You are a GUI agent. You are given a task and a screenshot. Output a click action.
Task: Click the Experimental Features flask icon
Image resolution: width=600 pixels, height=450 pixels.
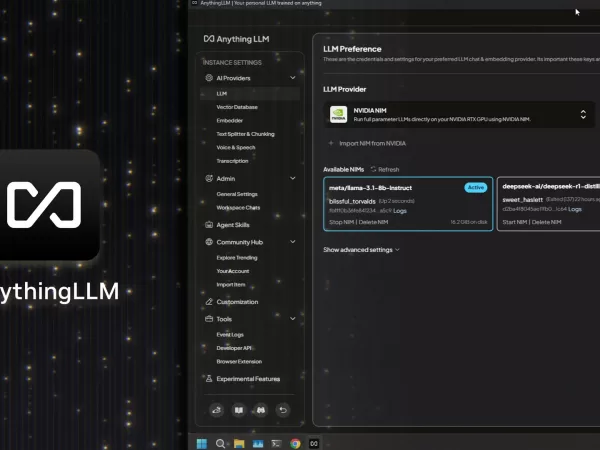pos(209,378)
